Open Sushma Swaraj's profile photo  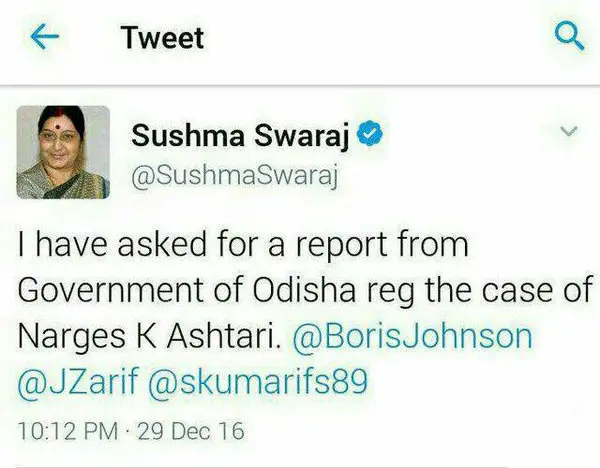pos(63,152)
